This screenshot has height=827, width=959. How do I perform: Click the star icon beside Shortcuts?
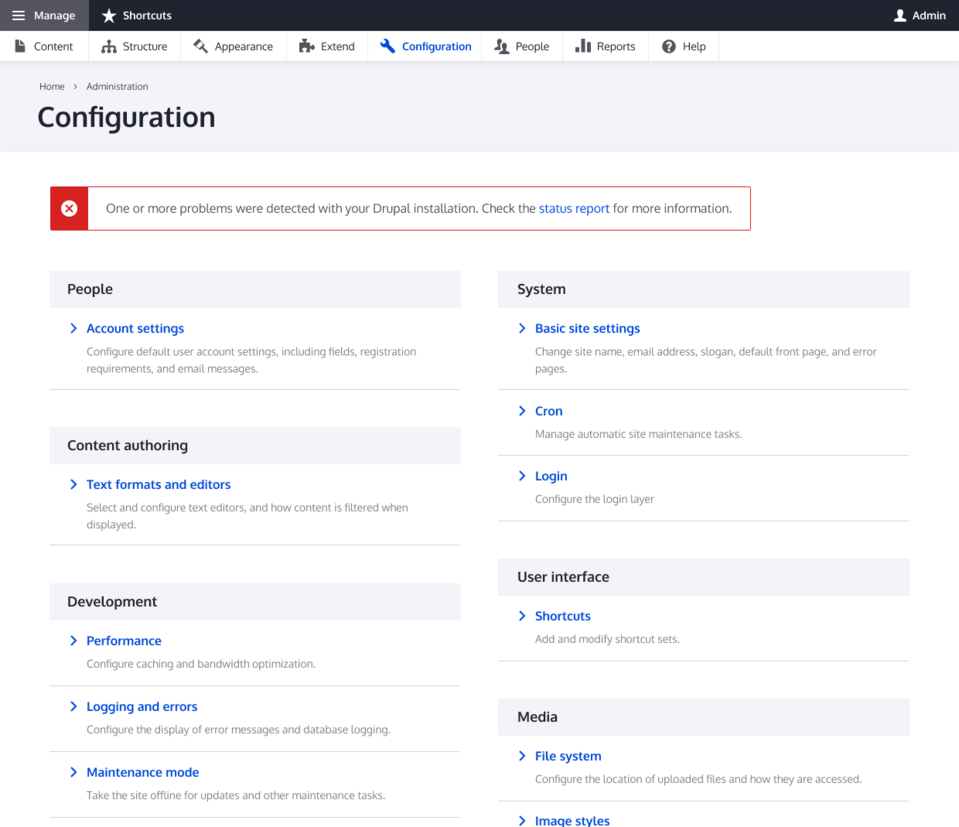tap(109, 15)
